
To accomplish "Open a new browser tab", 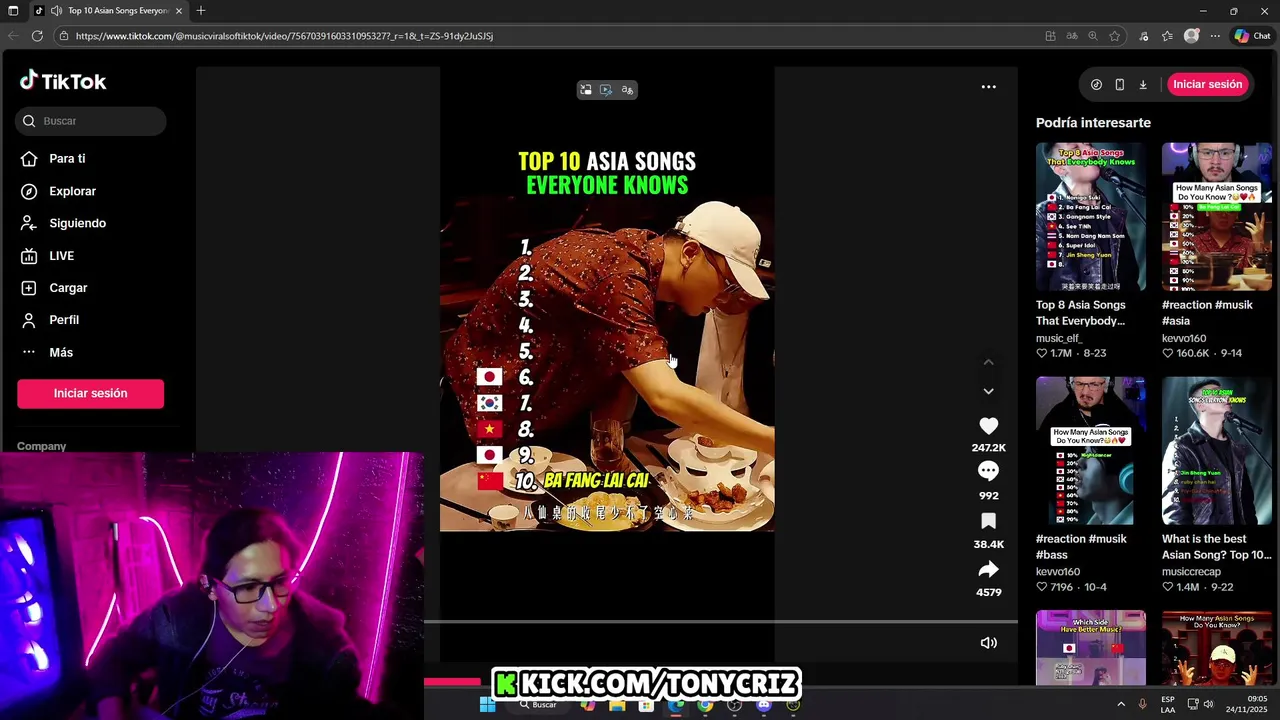I will click(x=201, y=11).
